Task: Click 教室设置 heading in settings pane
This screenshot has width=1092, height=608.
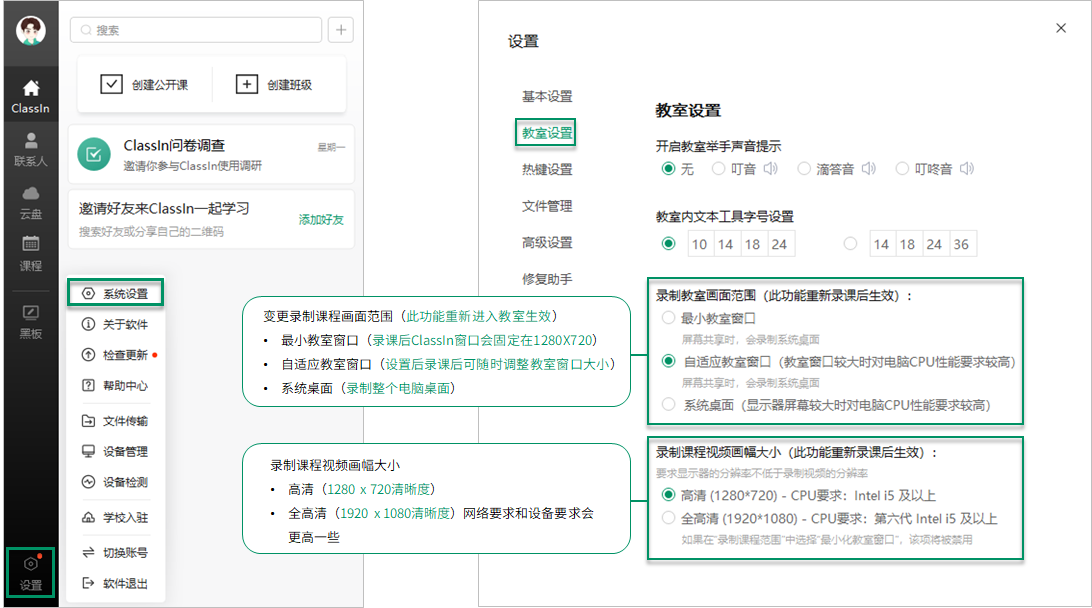Action: click(688, 110)
